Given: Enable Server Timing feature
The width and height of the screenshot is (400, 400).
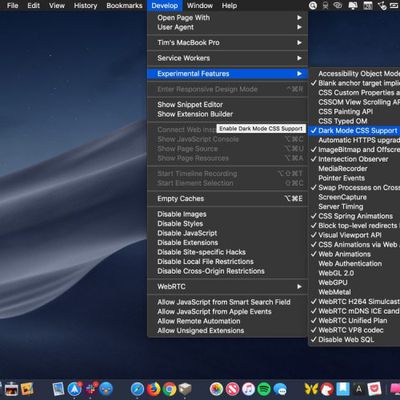Looking at the screenshot, I should [354, 207].
